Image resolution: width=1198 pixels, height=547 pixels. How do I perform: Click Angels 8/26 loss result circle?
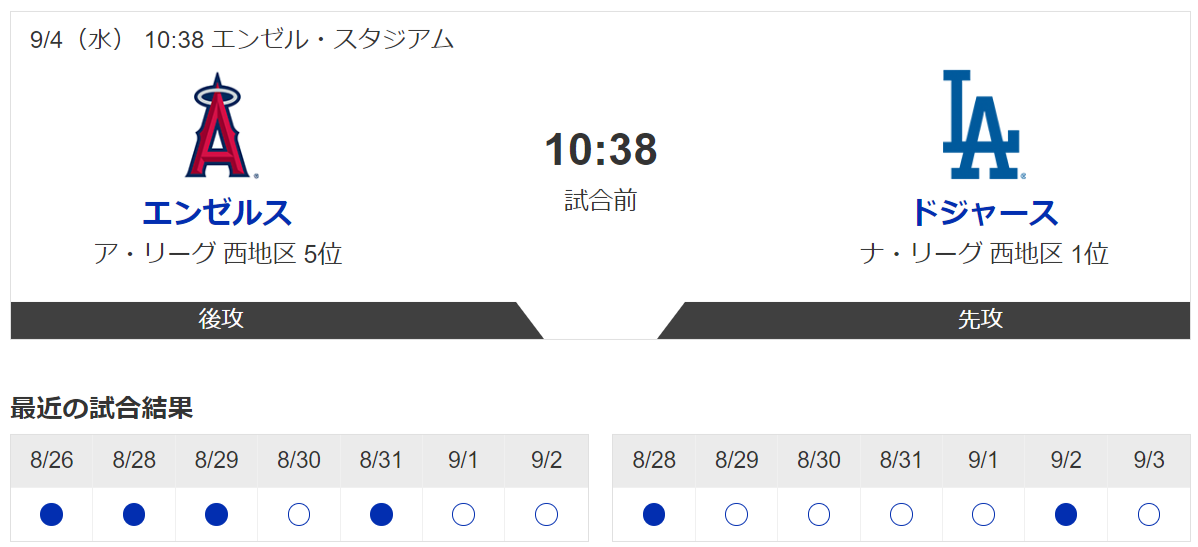pyautogui.click(x=51, y=515)
